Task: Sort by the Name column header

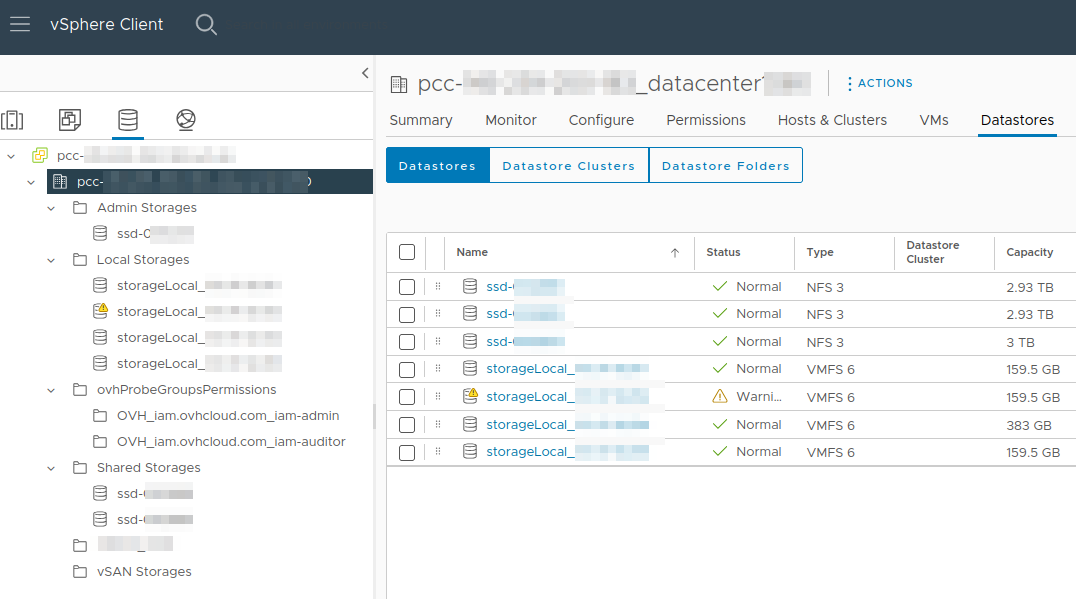Action: point(472,252)
